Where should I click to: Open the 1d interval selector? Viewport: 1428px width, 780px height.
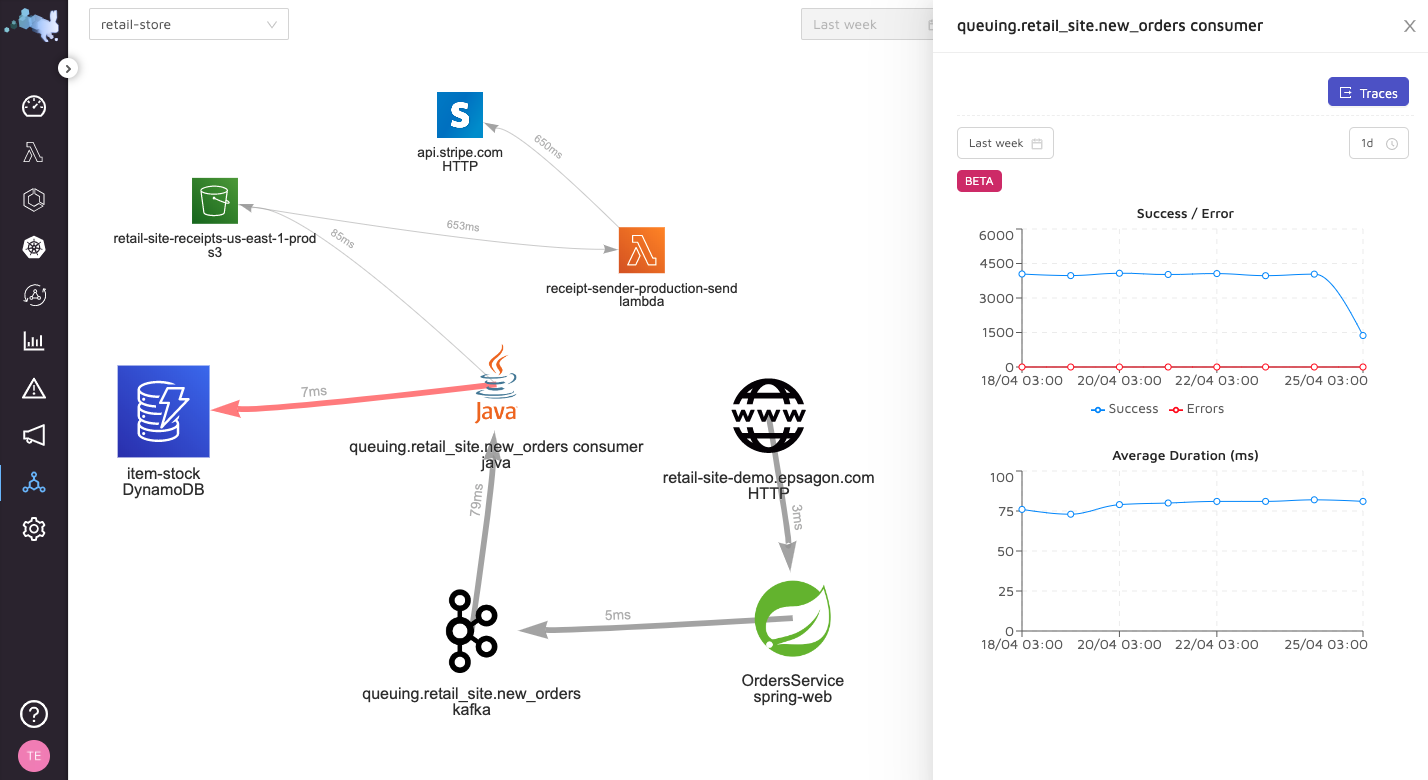pyautogui.click(x=1378, y=143)
